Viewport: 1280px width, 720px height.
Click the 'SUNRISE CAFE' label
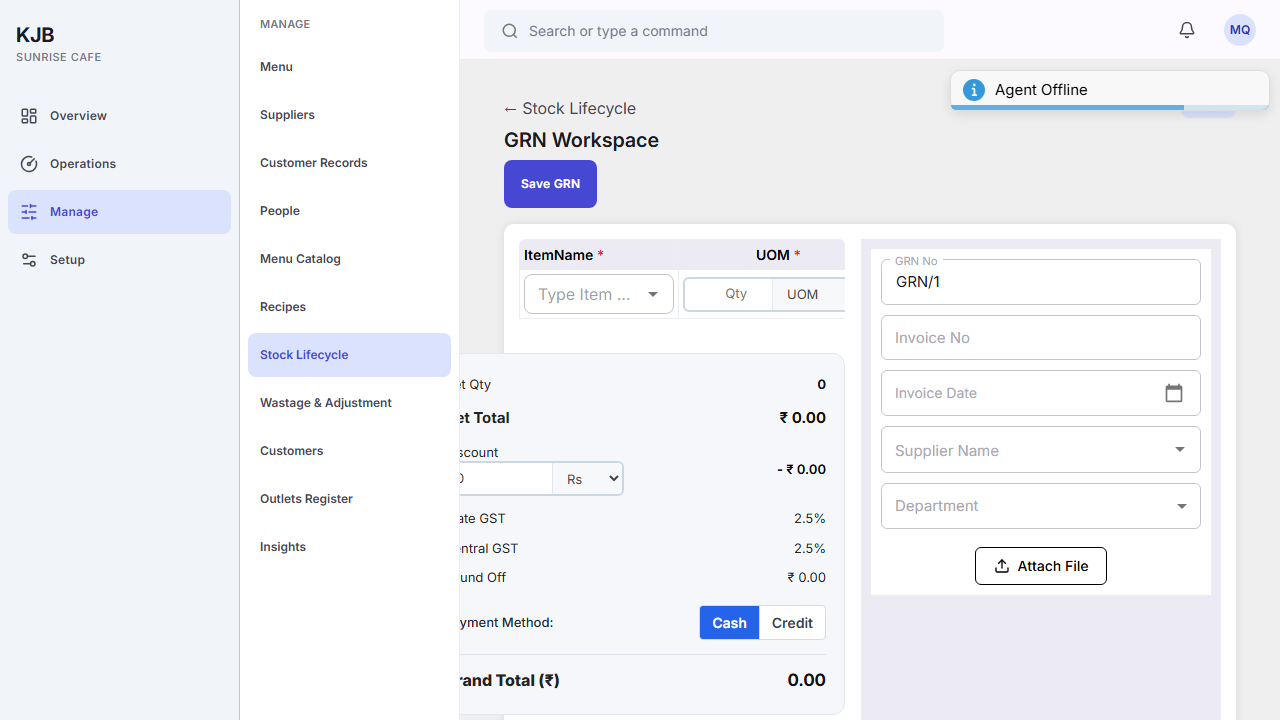[x=58, y=57]
